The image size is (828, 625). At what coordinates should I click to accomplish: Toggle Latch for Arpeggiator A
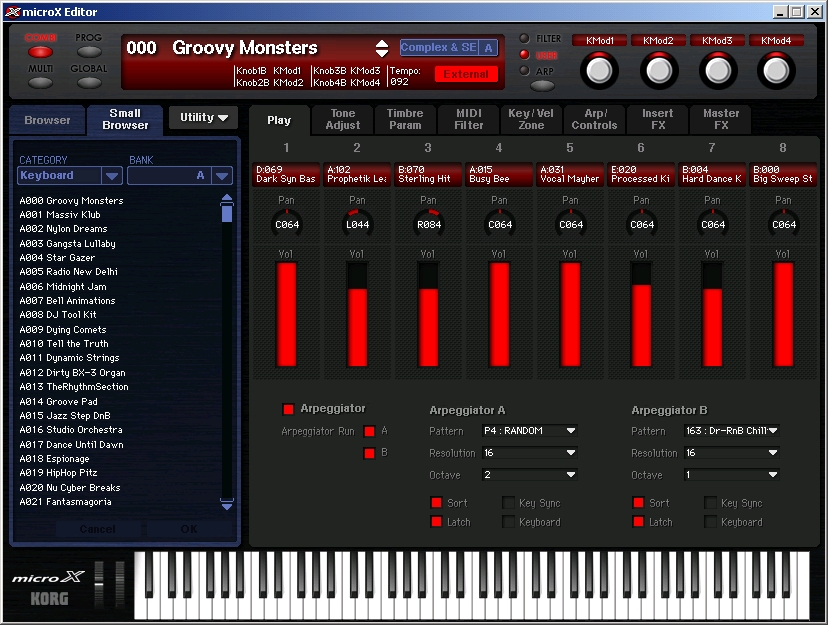coord(436,522)
